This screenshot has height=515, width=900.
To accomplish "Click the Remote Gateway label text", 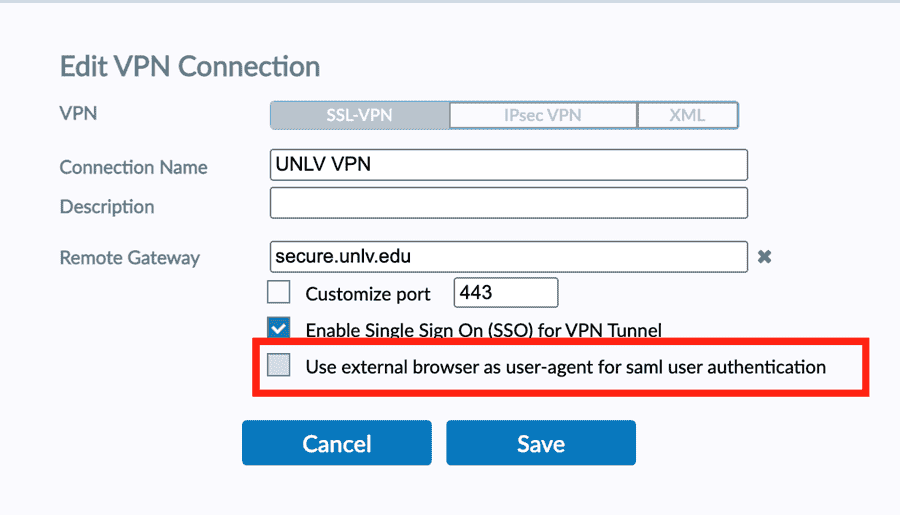I will pos(130,258).
